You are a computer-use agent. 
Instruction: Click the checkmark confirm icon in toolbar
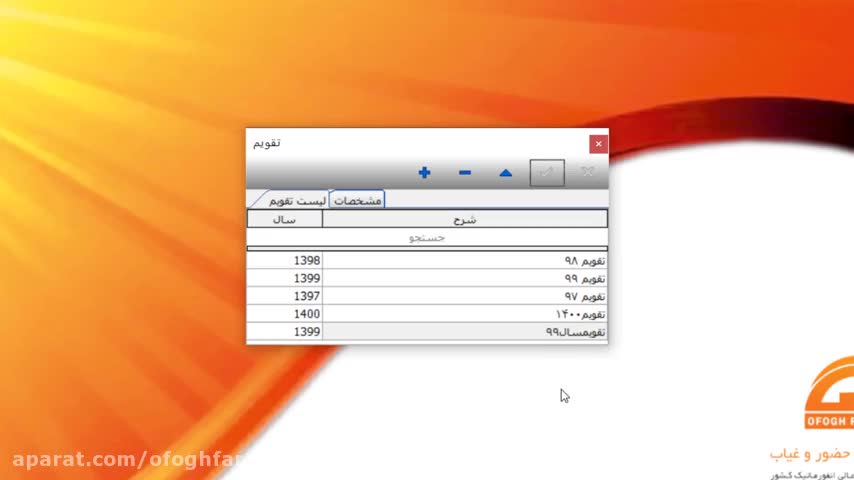(x=547, y=173)
